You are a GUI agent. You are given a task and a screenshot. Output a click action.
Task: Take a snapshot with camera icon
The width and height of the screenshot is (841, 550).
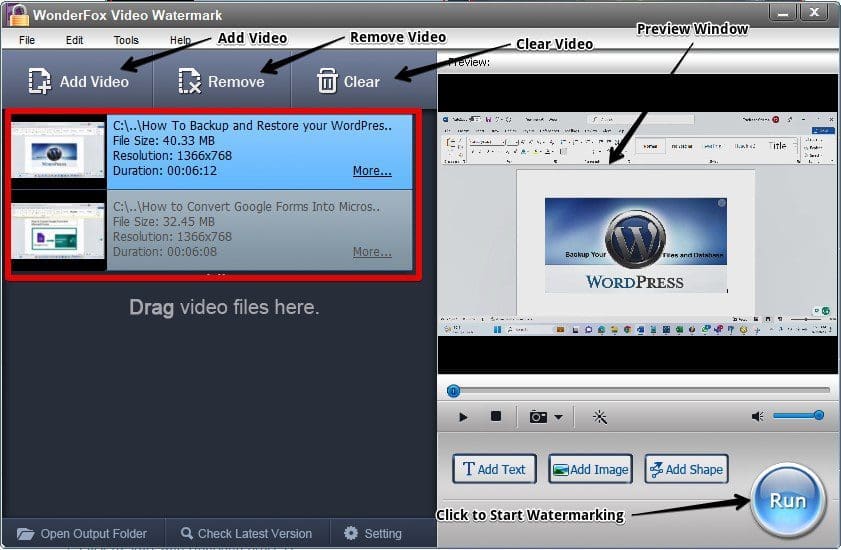538,417
